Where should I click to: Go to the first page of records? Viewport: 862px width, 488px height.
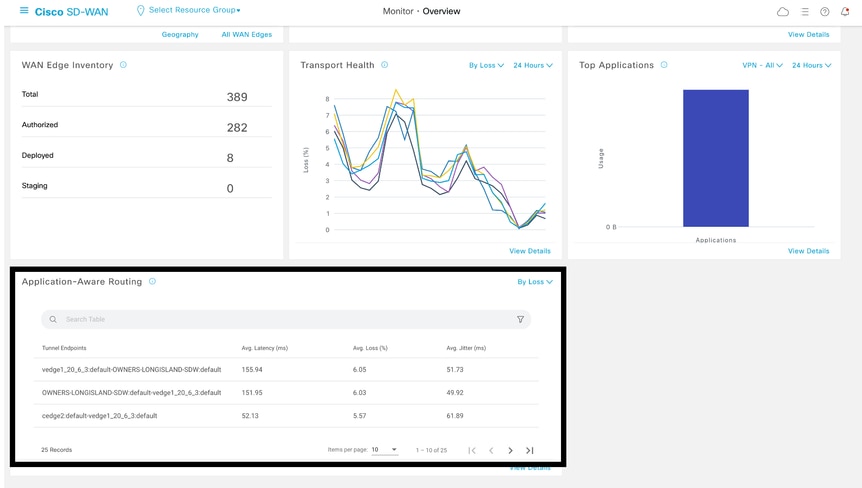472,451
